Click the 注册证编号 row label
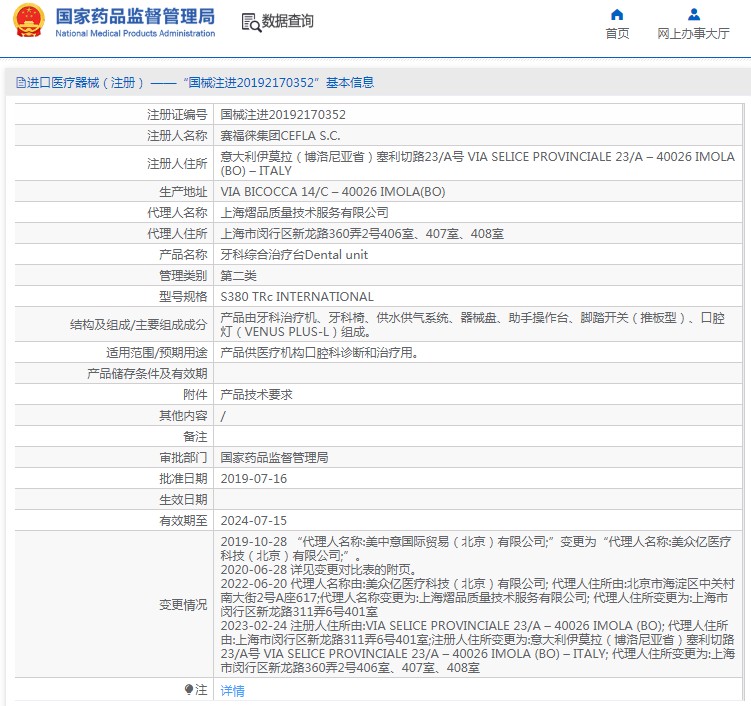 [177, 114]
